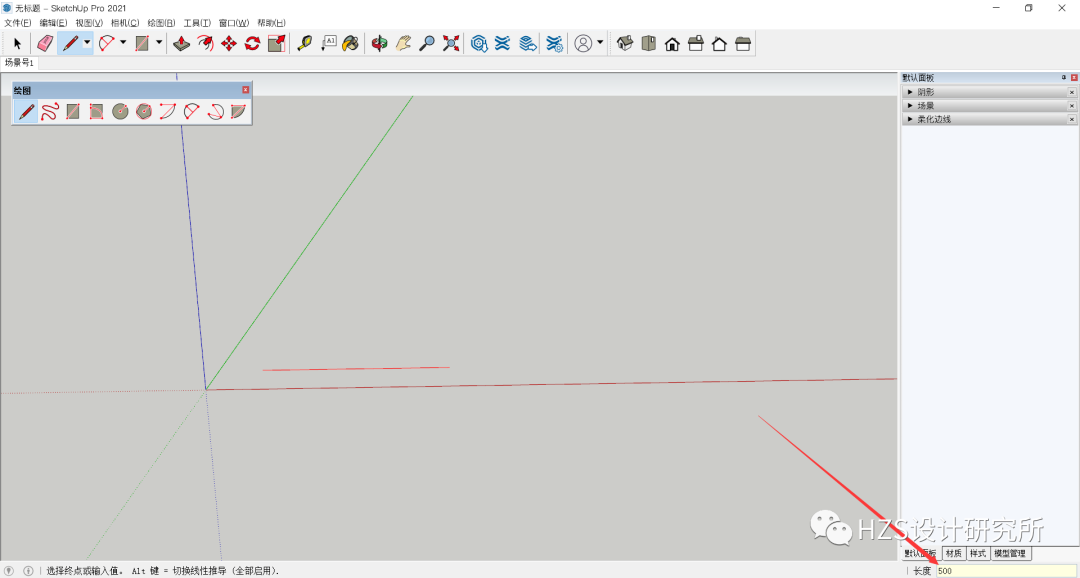Choose the Circle tool in 绘图 palette
The image size is (1080, 578).
click(120, 111)
